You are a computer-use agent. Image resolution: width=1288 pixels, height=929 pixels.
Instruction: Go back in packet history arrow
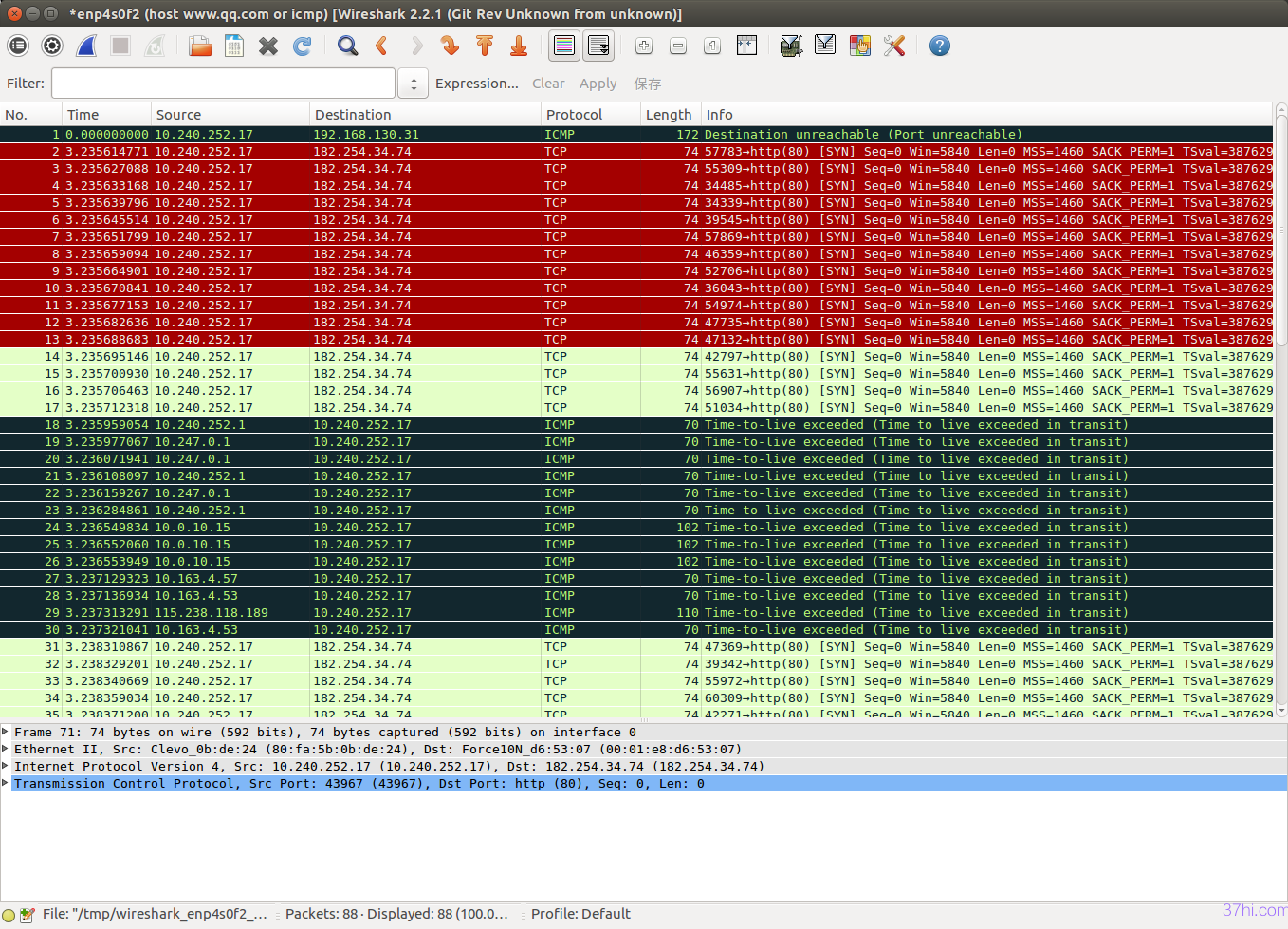[382, 46]
